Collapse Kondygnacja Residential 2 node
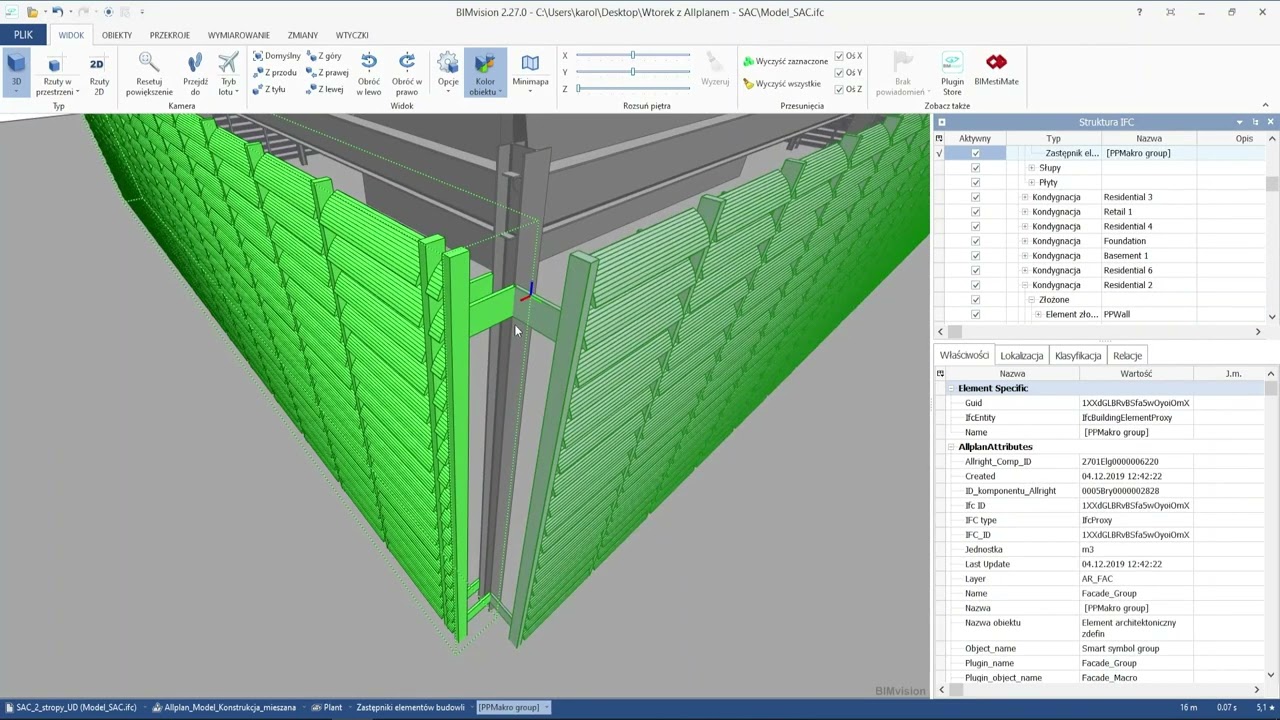Image resolution: width=1280 pixels, height=720 pixels. click(1024, 285)
